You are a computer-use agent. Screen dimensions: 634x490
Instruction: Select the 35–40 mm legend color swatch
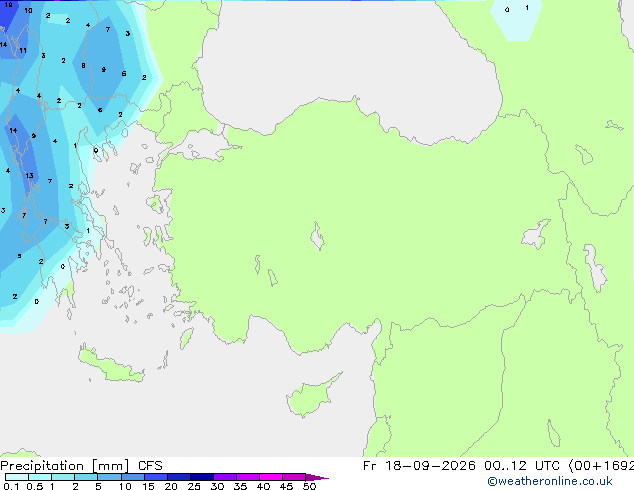[x=248, y=477]
